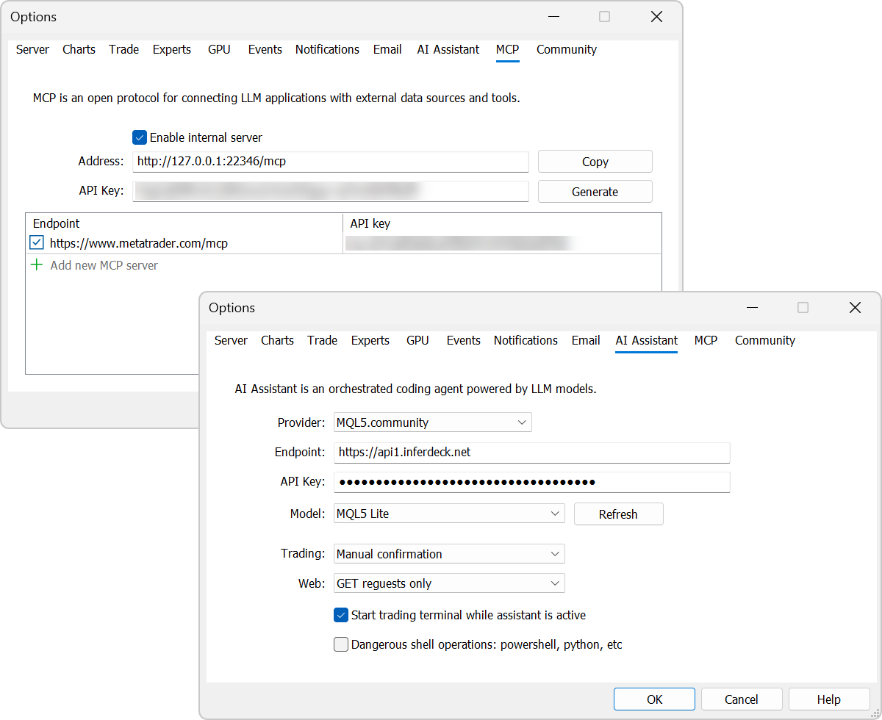
Task: Open GPU tab in front Options window
Action: 417,340
